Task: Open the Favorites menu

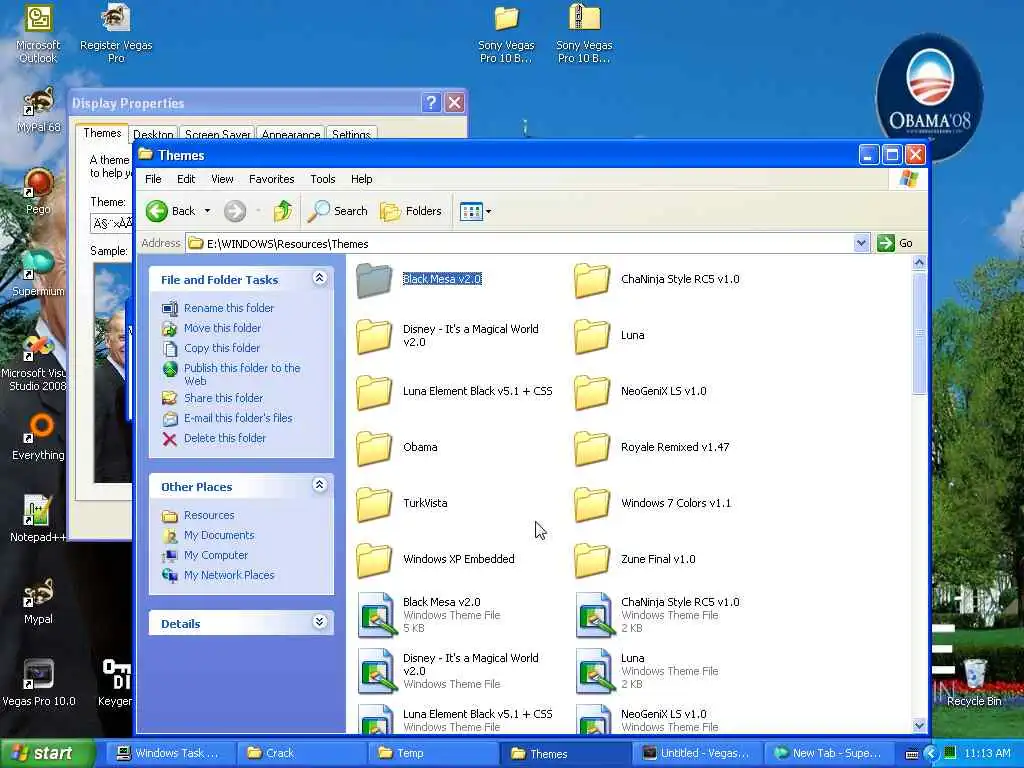Action: [x=271, y=179]
